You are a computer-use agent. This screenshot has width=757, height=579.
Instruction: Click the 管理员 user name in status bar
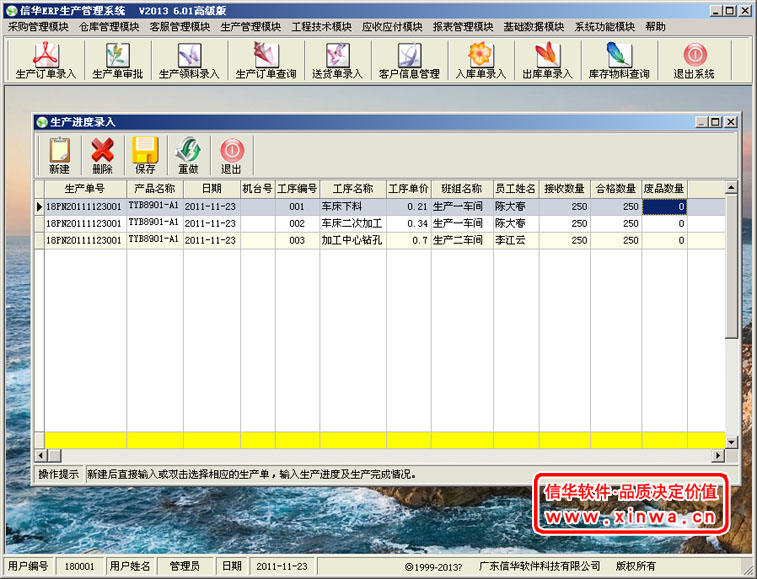[184, 566]
